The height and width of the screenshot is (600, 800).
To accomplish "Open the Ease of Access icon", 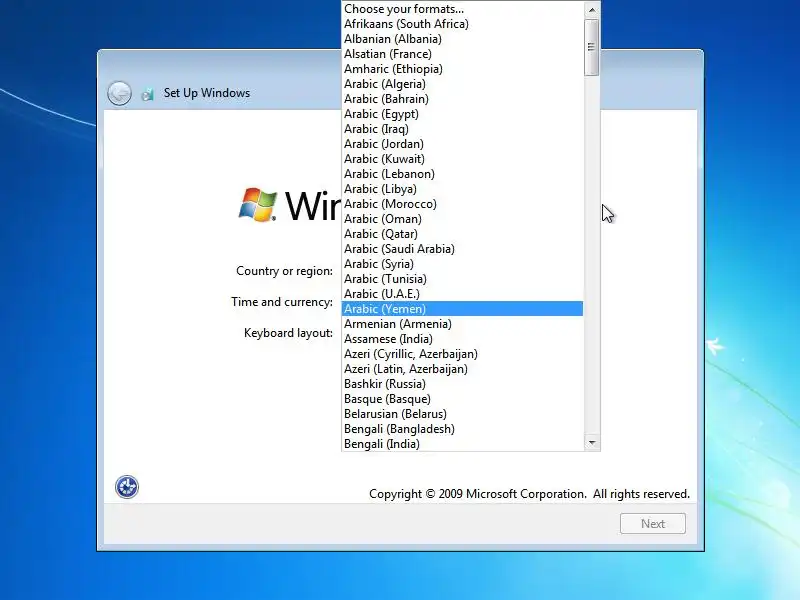I will tap(127, 487).
